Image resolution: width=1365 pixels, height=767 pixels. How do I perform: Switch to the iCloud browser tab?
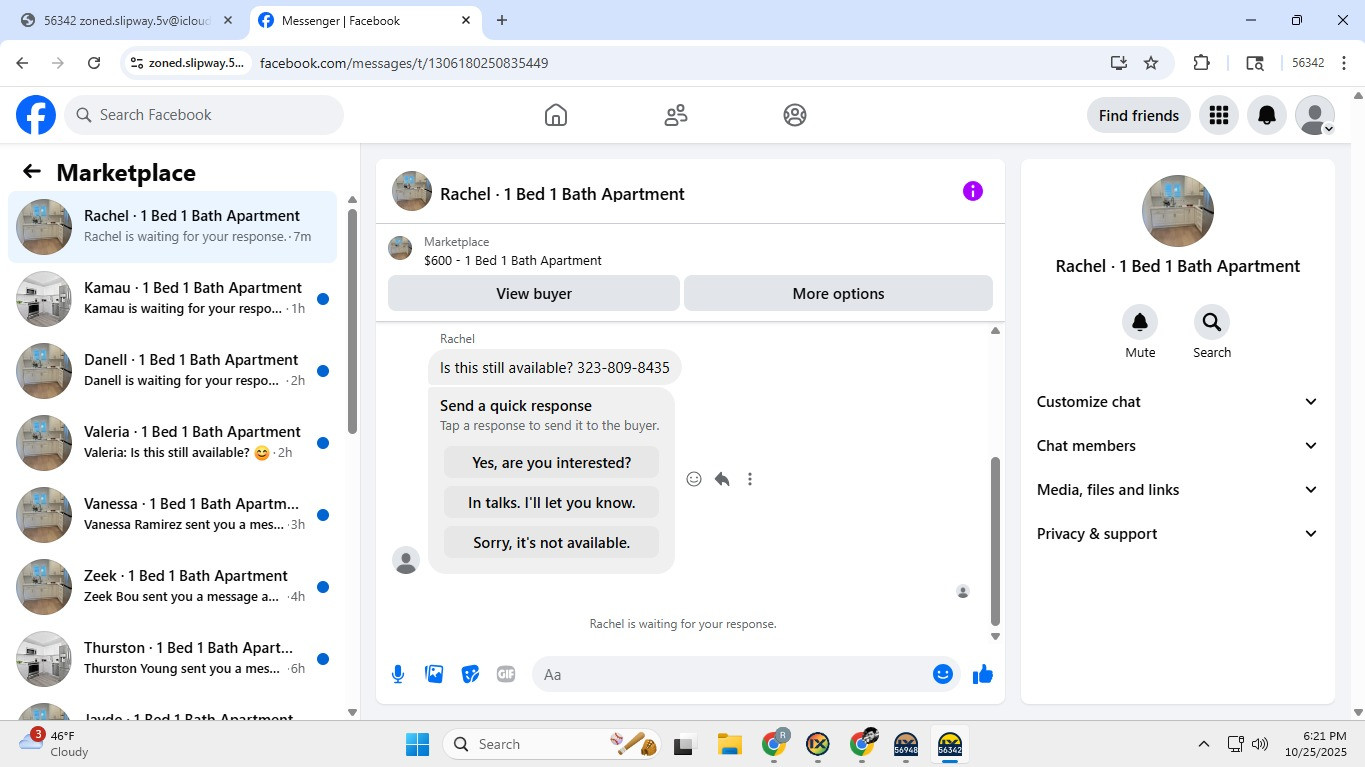coord(125,20)
